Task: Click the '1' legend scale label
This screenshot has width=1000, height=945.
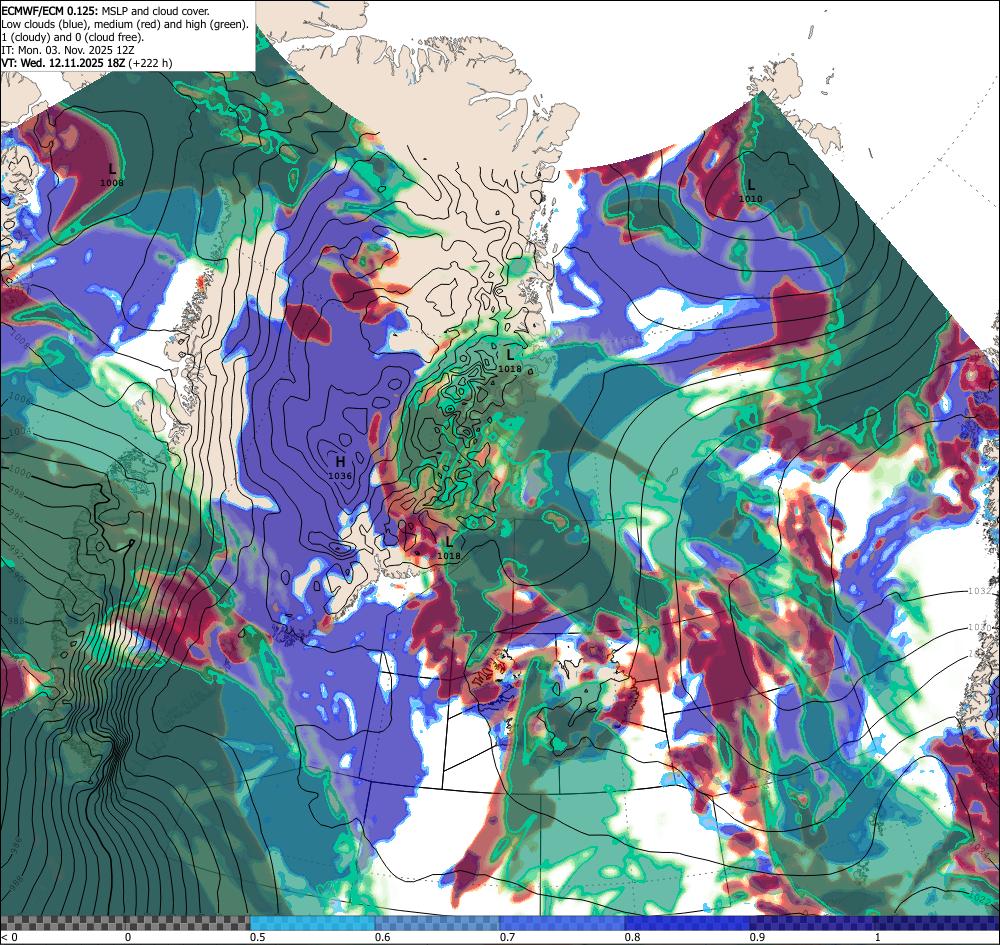Action: tap(878, 937)
